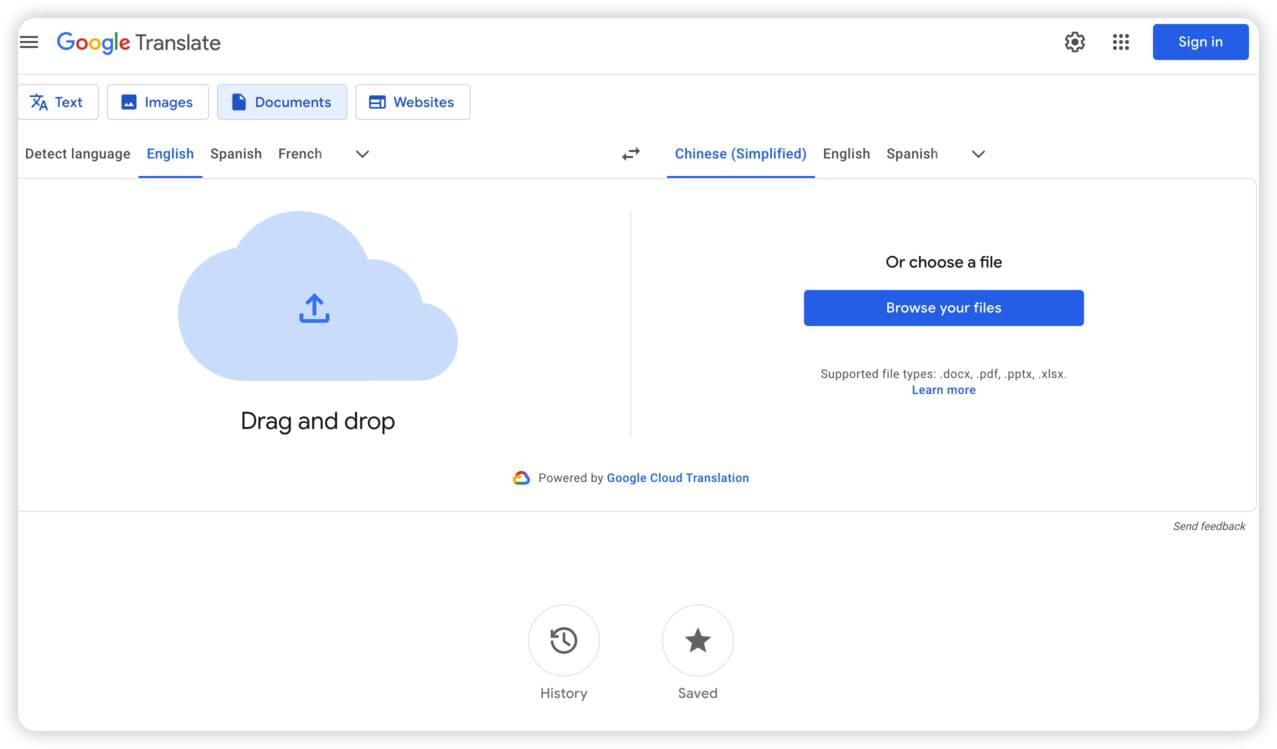Screen dimensions: 1277x749
Task: Select Spanish as target language
Action: click(x=912, y=154)
